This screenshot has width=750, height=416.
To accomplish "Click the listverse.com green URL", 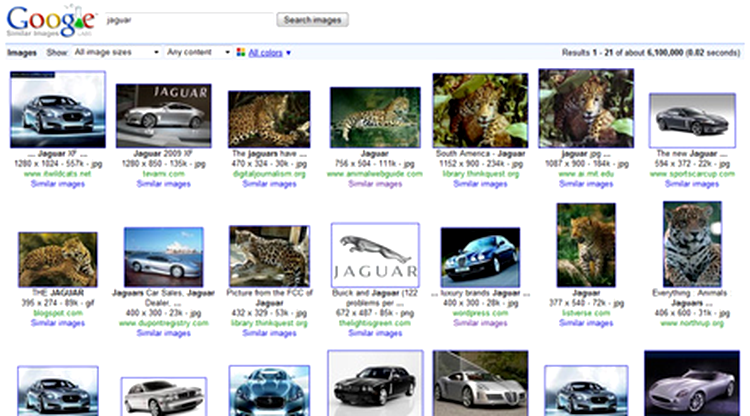I will click(x=586, y=313).
